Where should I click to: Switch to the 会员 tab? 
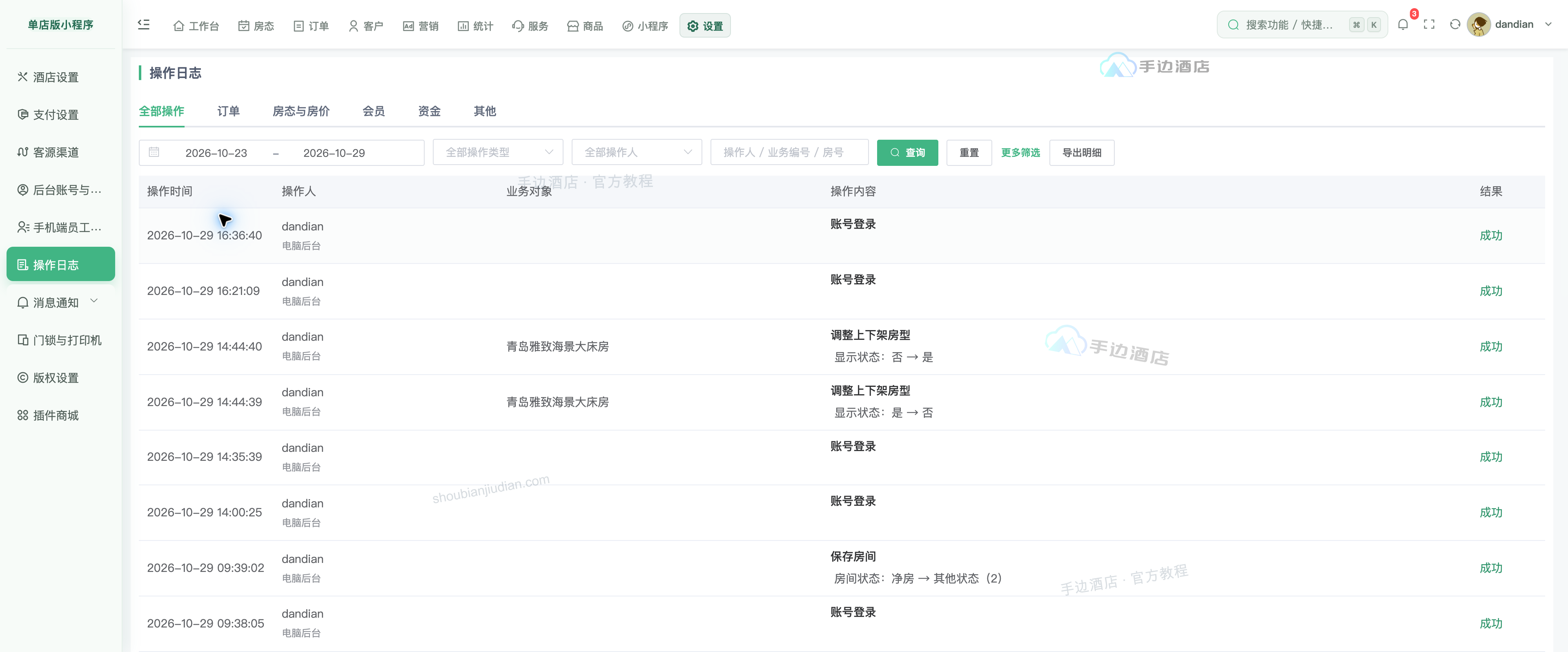tap(374, 112)
